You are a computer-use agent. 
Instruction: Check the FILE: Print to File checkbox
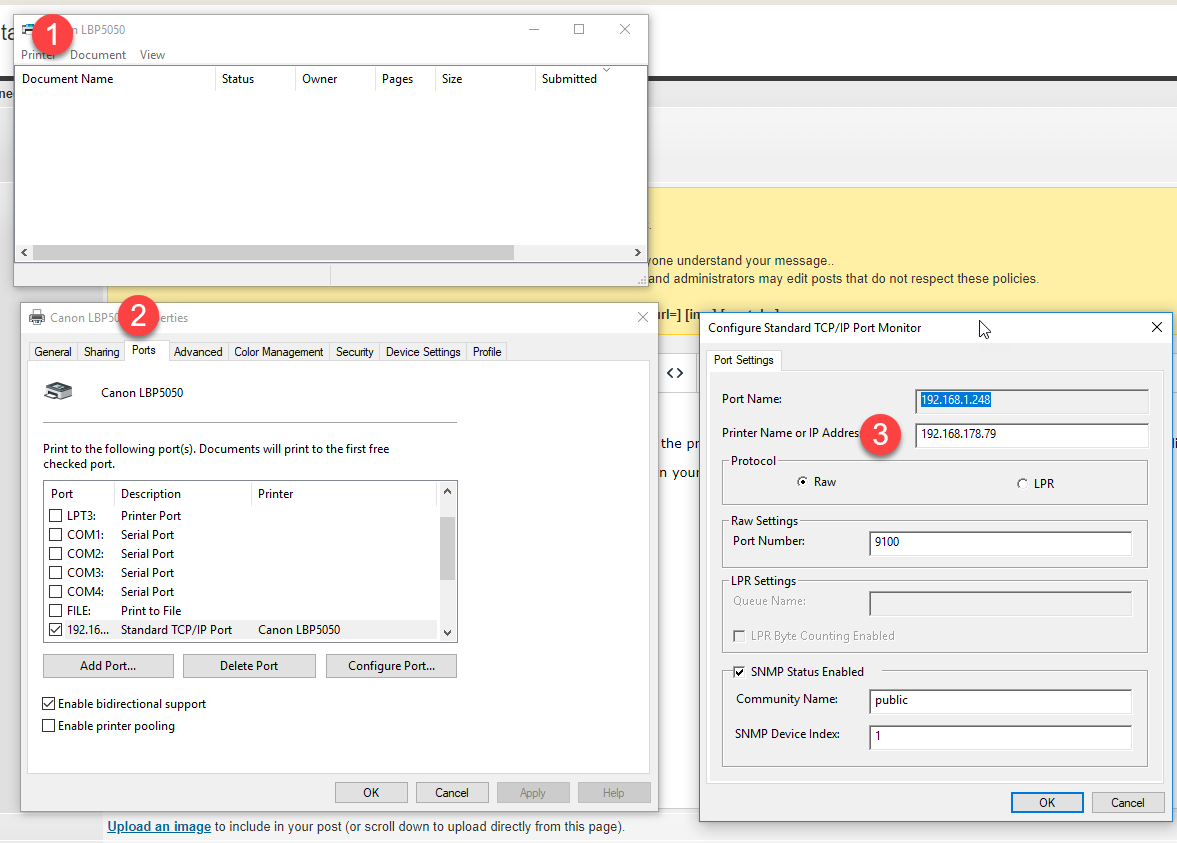pyautogui.click(x=56, y=610)
